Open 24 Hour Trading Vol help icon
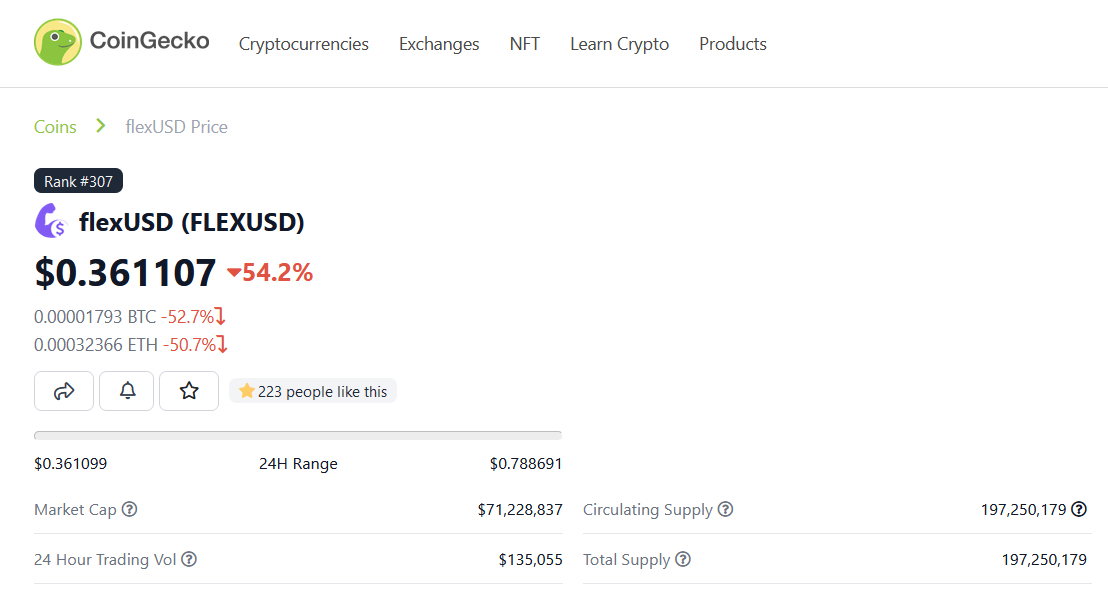 pos(189,559)
